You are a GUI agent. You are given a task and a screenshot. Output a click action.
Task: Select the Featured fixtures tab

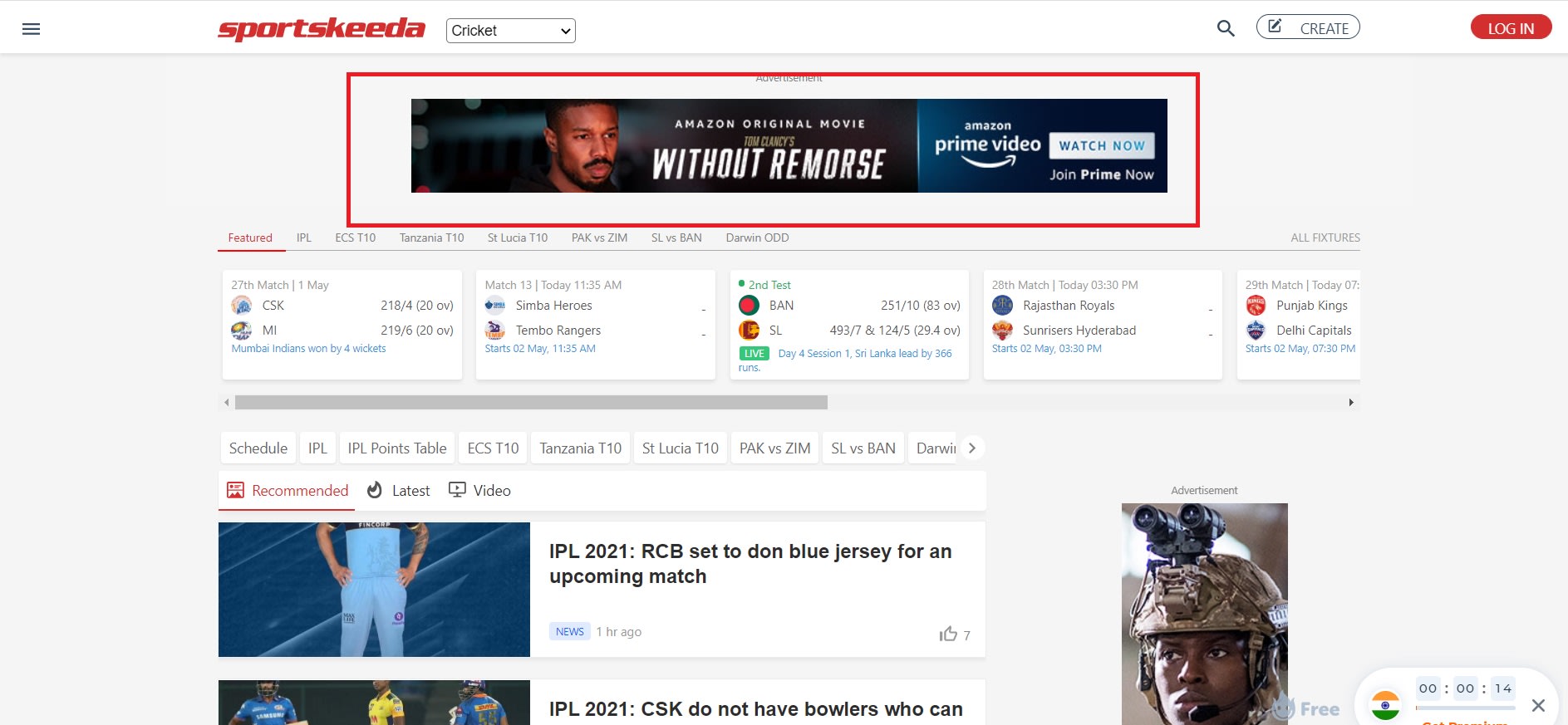[250, 238]
